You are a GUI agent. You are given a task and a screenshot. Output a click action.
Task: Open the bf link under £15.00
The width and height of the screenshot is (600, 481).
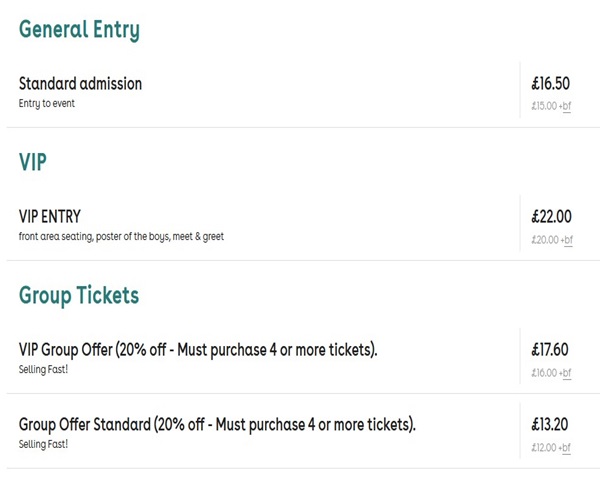pyautogui.click(x=567, y=106)
